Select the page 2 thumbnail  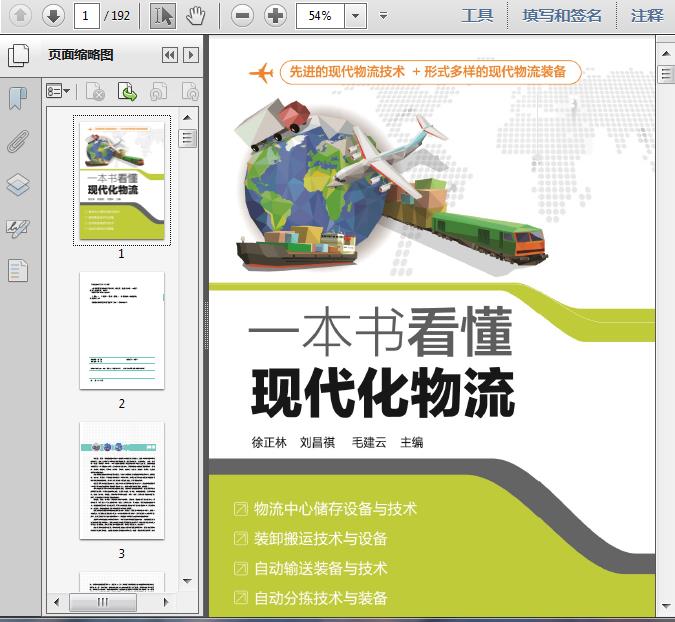(122, 331)
